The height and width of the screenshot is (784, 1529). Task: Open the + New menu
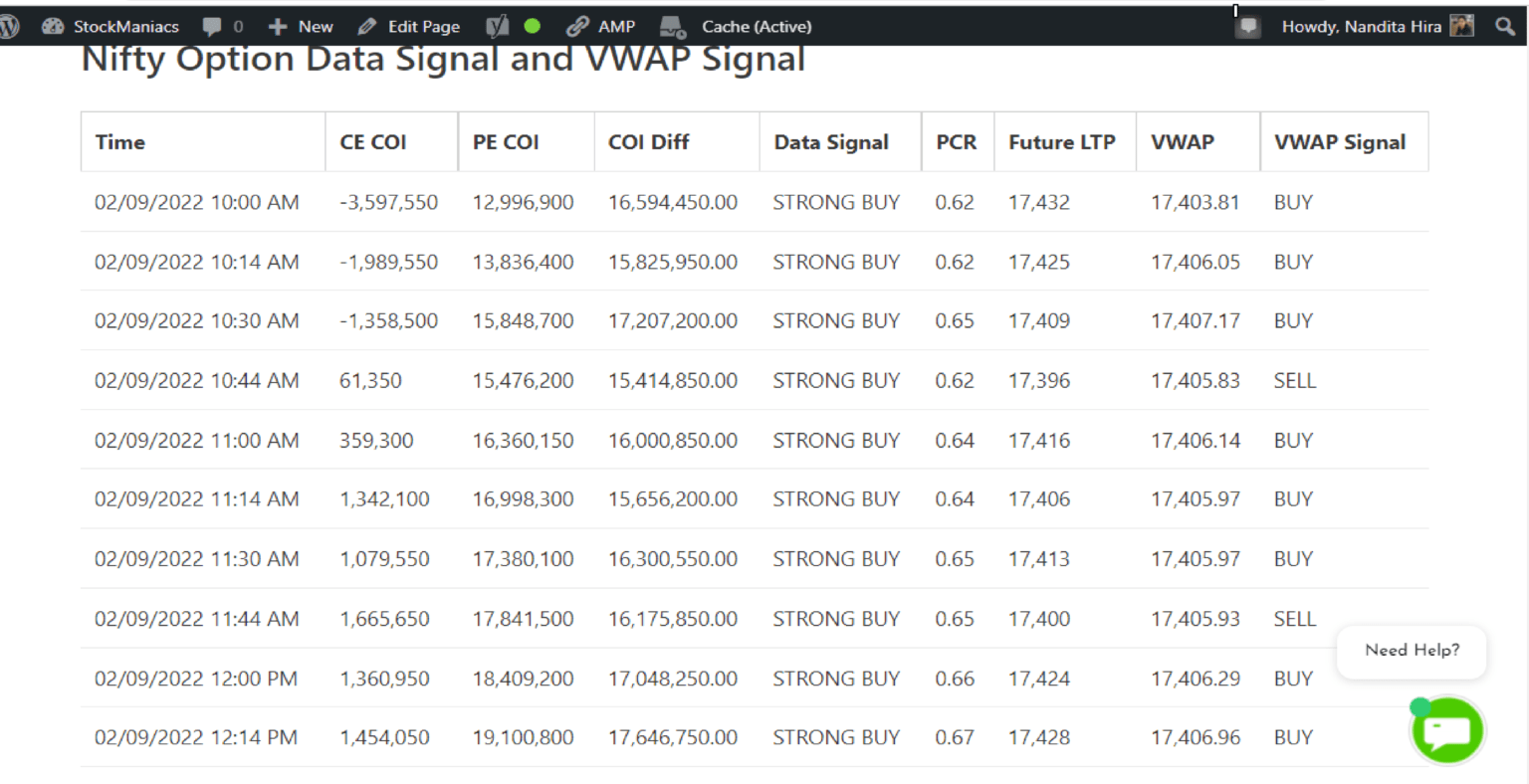coord(299,26)
